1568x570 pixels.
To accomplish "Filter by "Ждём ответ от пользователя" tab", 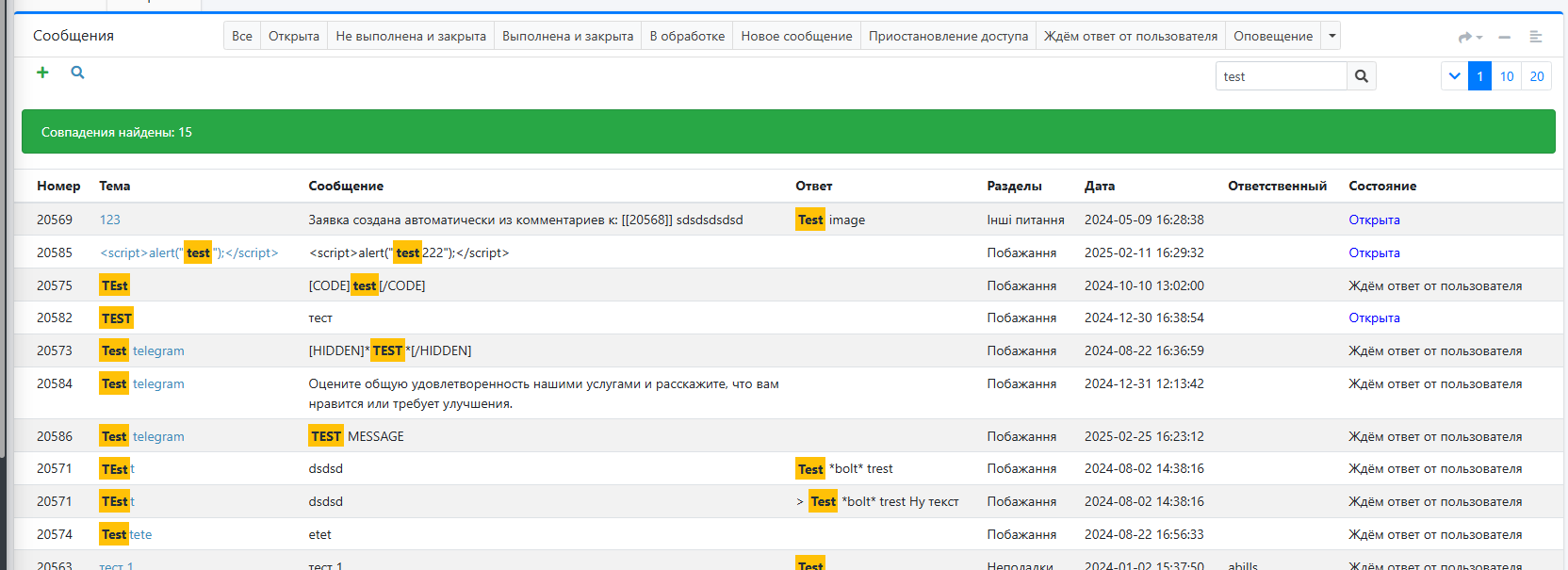I will click(1131, 36).
